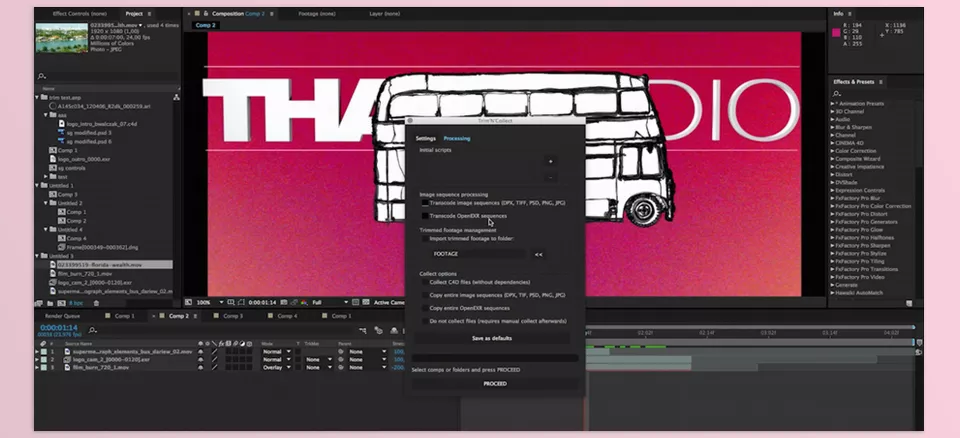Viewport: 960px width, 438px height.
Task: Click the << button beside FOOTAGE field
Action: coord(538,254)
